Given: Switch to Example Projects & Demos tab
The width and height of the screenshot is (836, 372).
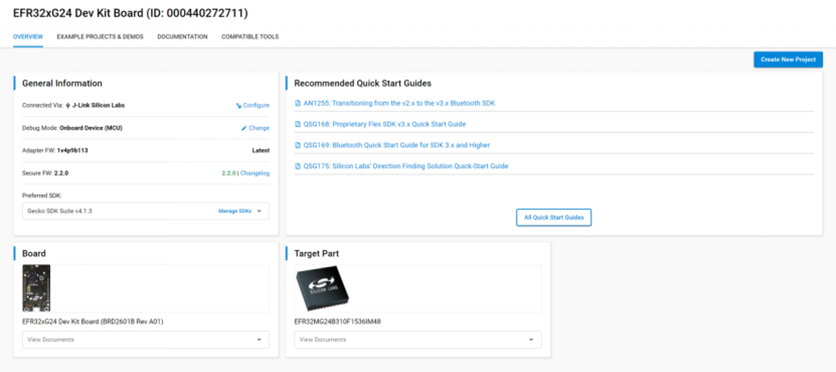Looking at the screenshot, I should (x=100, y=37).
